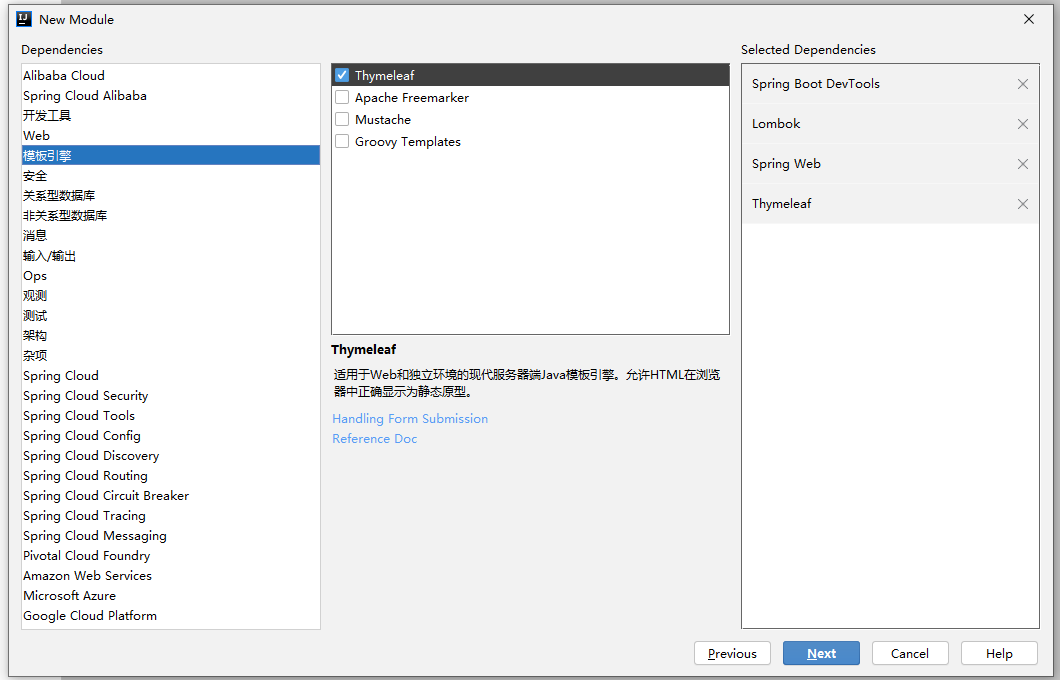
Task: Cancel the New Module wizard
Action: (910, 654)
